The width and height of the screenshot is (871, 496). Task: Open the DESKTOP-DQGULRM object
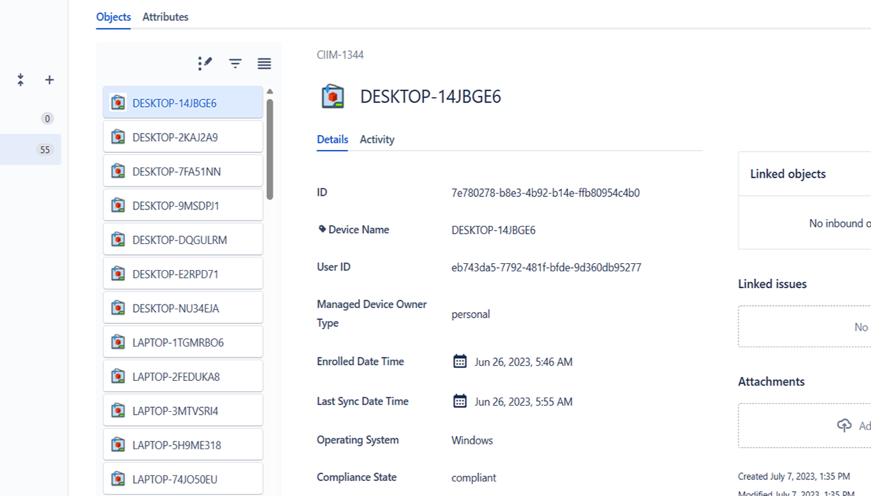point(183,240)
